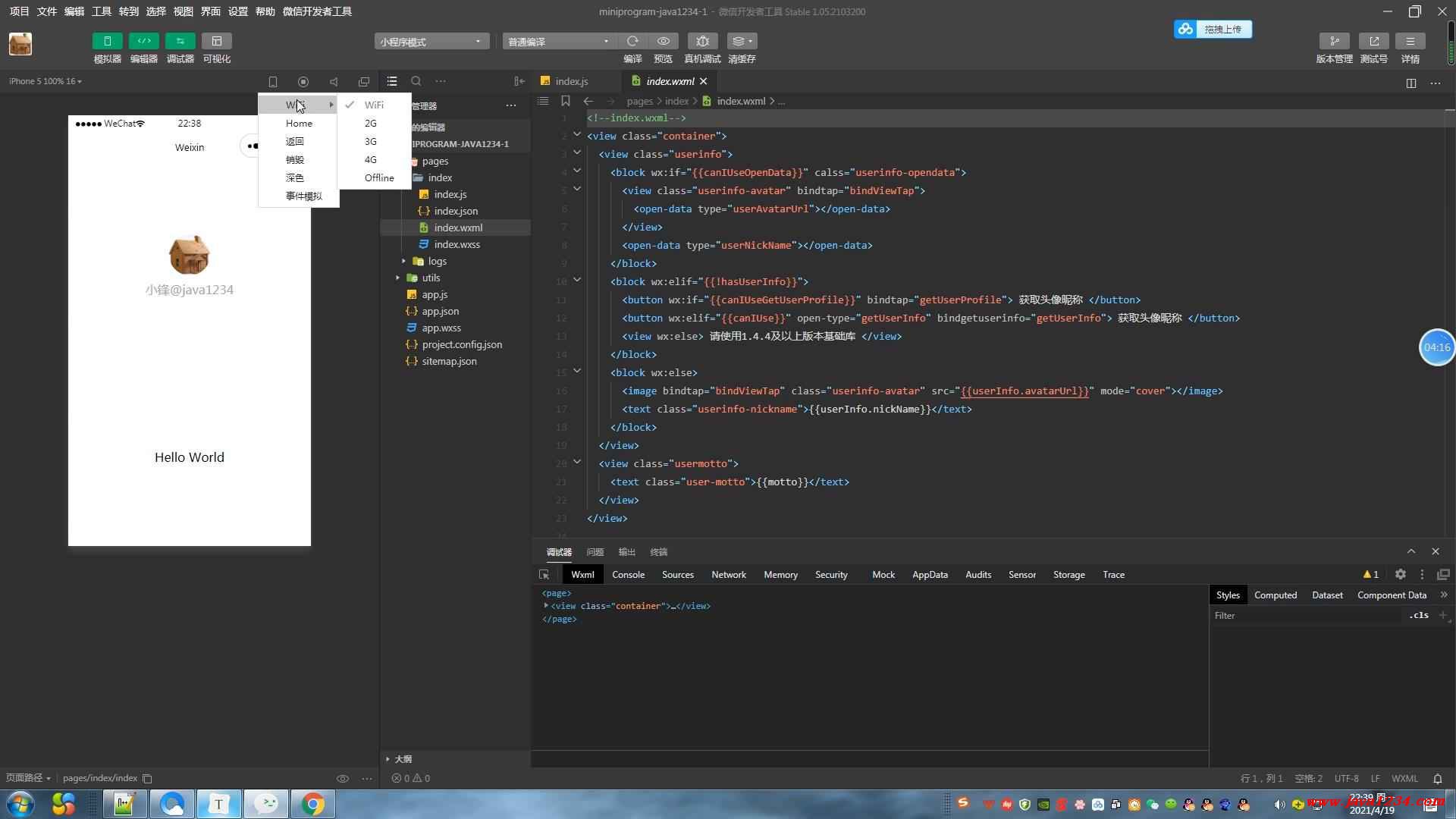Image resolution: width=1456 pixels, height=819 pixels.
Task: Click the 真机调试 remote debug icon
Action: [702, 41]
